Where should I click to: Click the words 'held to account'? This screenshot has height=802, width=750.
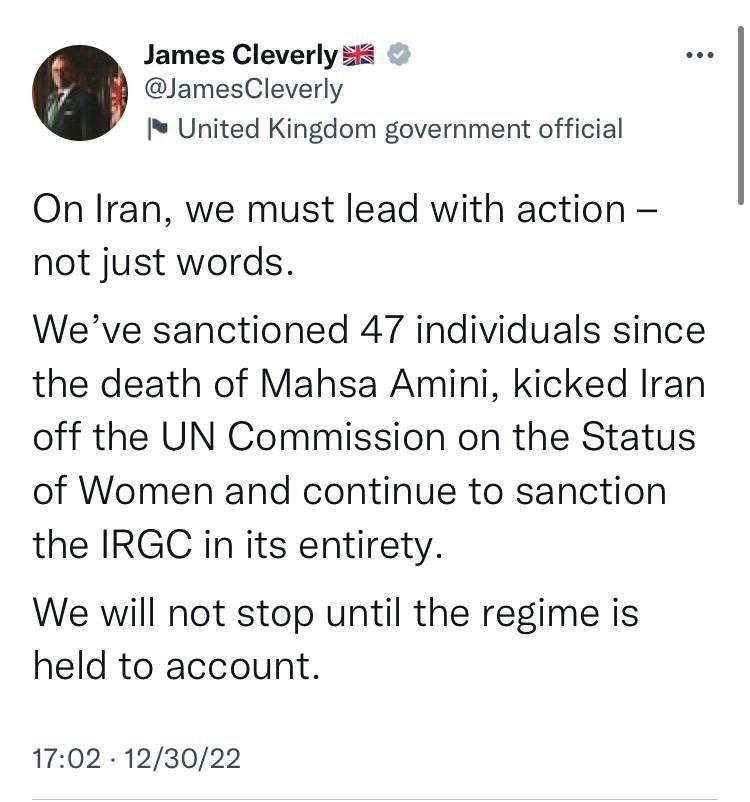(x=176, y=667)
